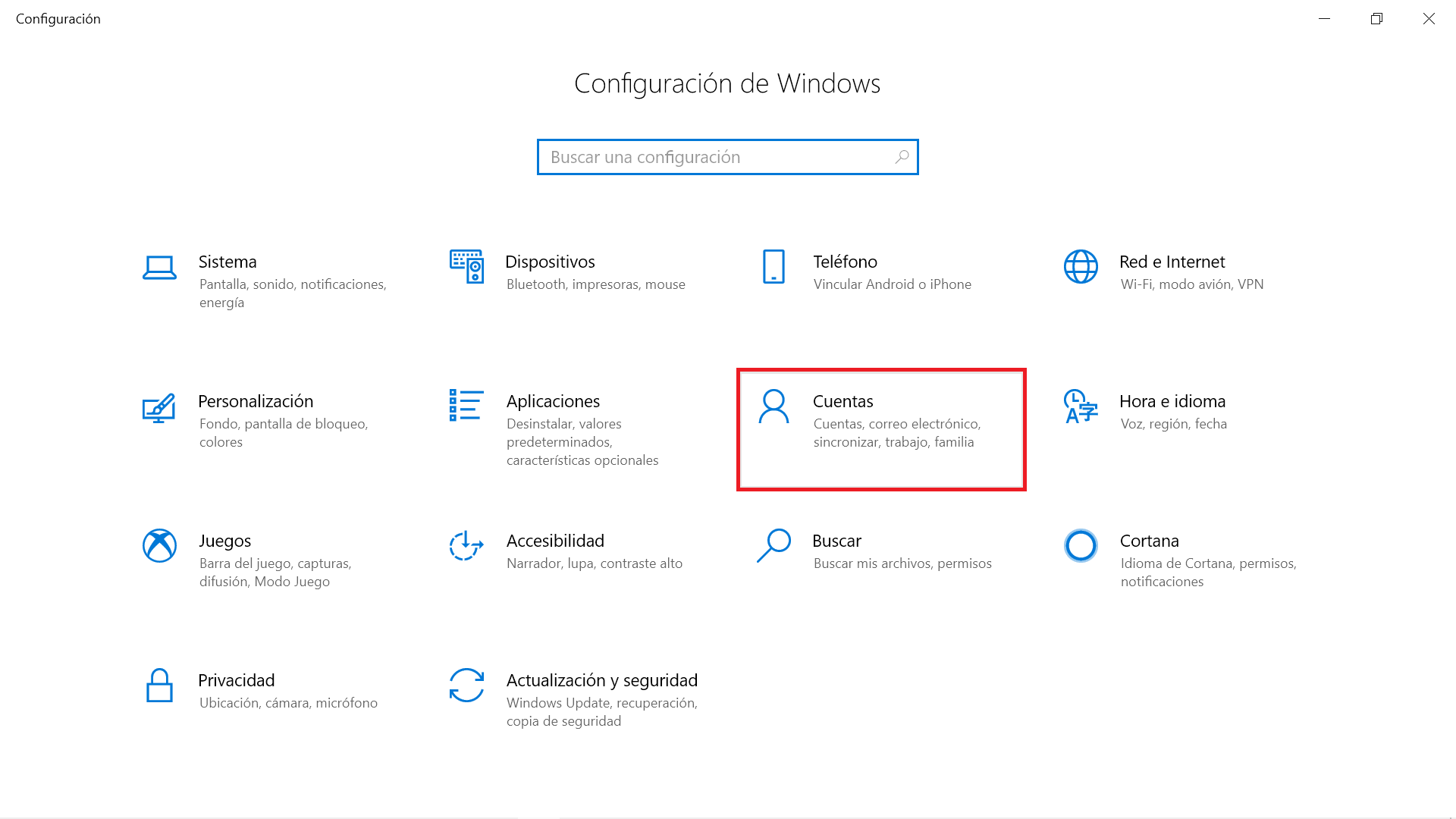This screenshot has width=1456, height=819.
Task: Open Privacidad settings title
Action: point(236,680)
